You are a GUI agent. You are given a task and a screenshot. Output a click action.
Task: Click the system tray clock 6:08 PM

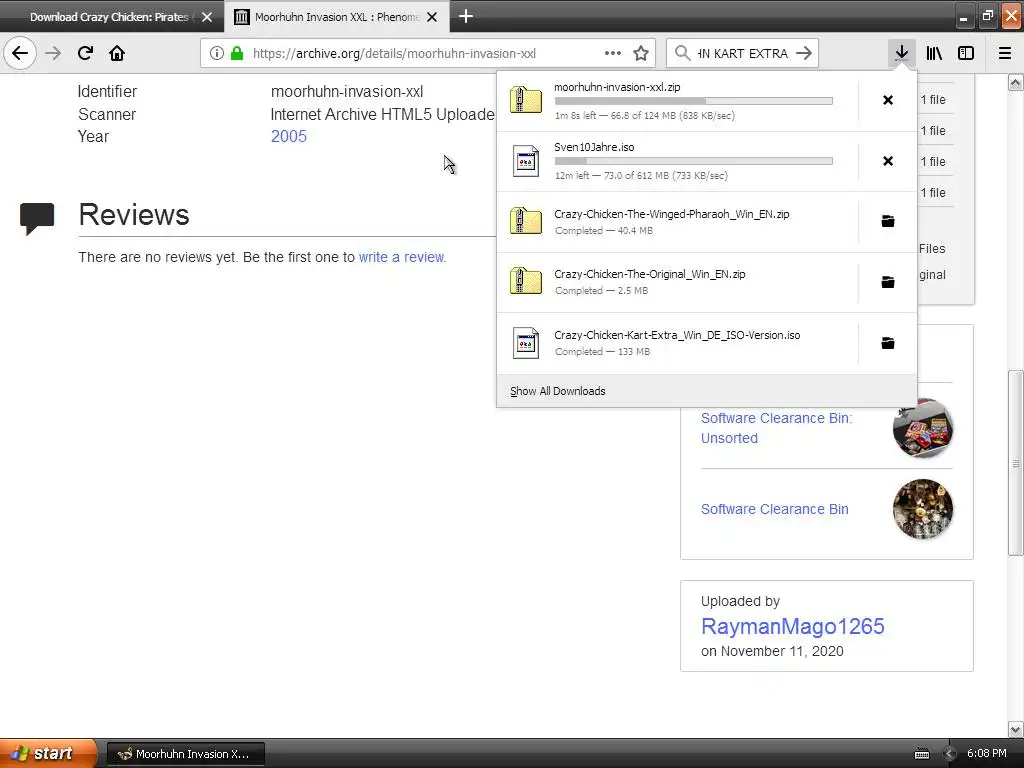click(x=986, y=754)
